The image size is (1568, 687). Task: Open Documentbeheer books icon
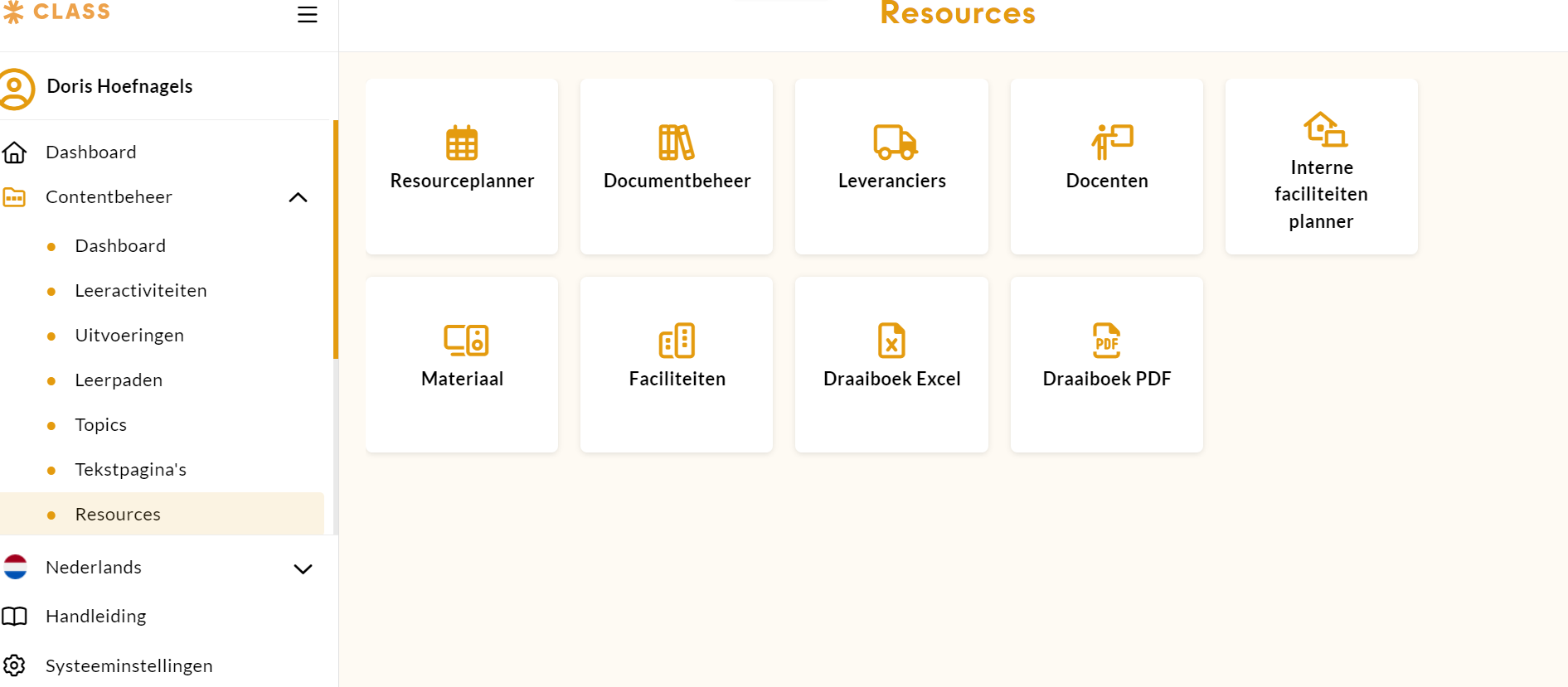click(677, 143)
